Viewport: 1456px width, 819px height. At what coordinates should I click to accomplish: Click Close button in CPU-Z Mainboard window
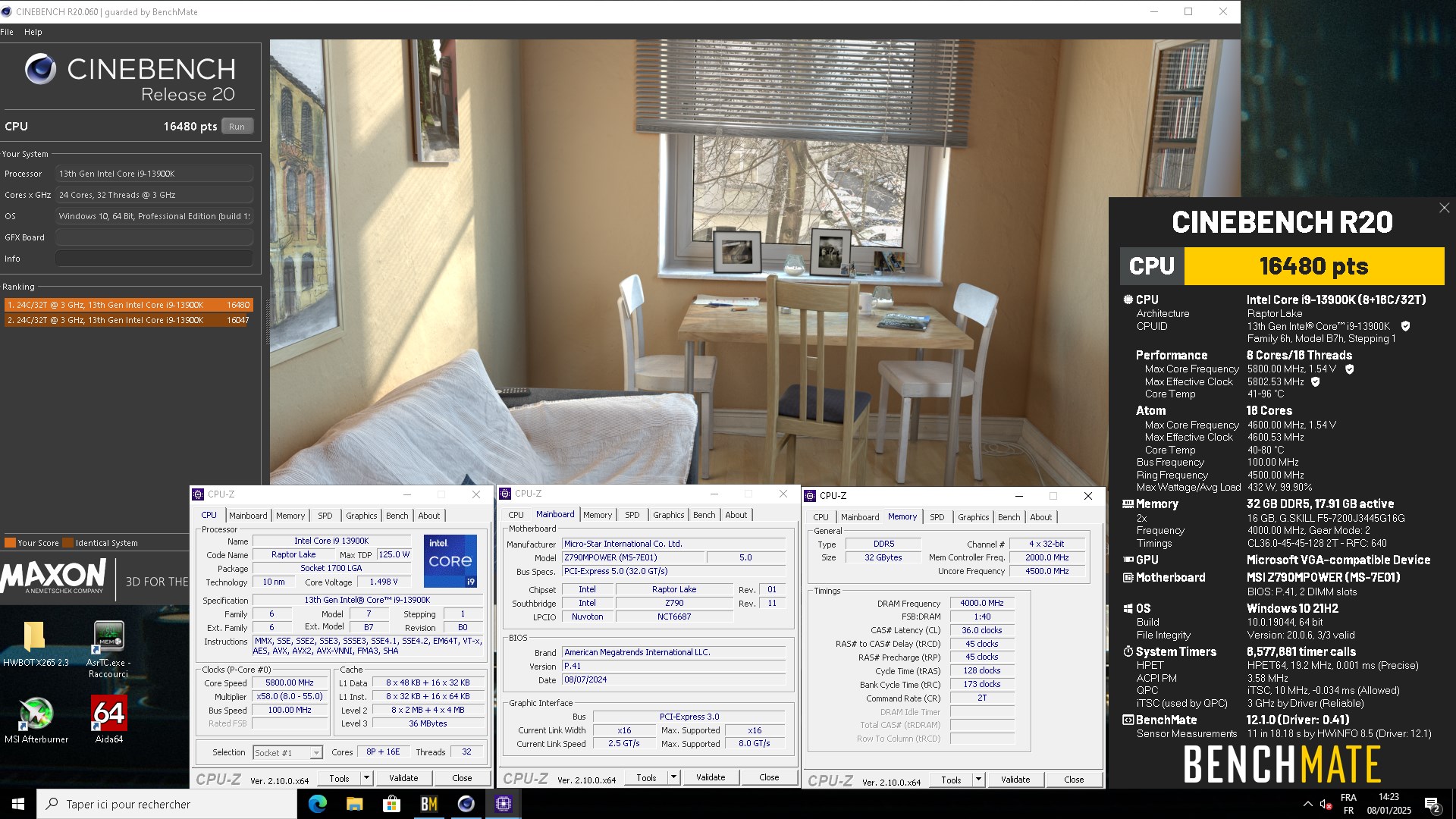coord(769,777)
